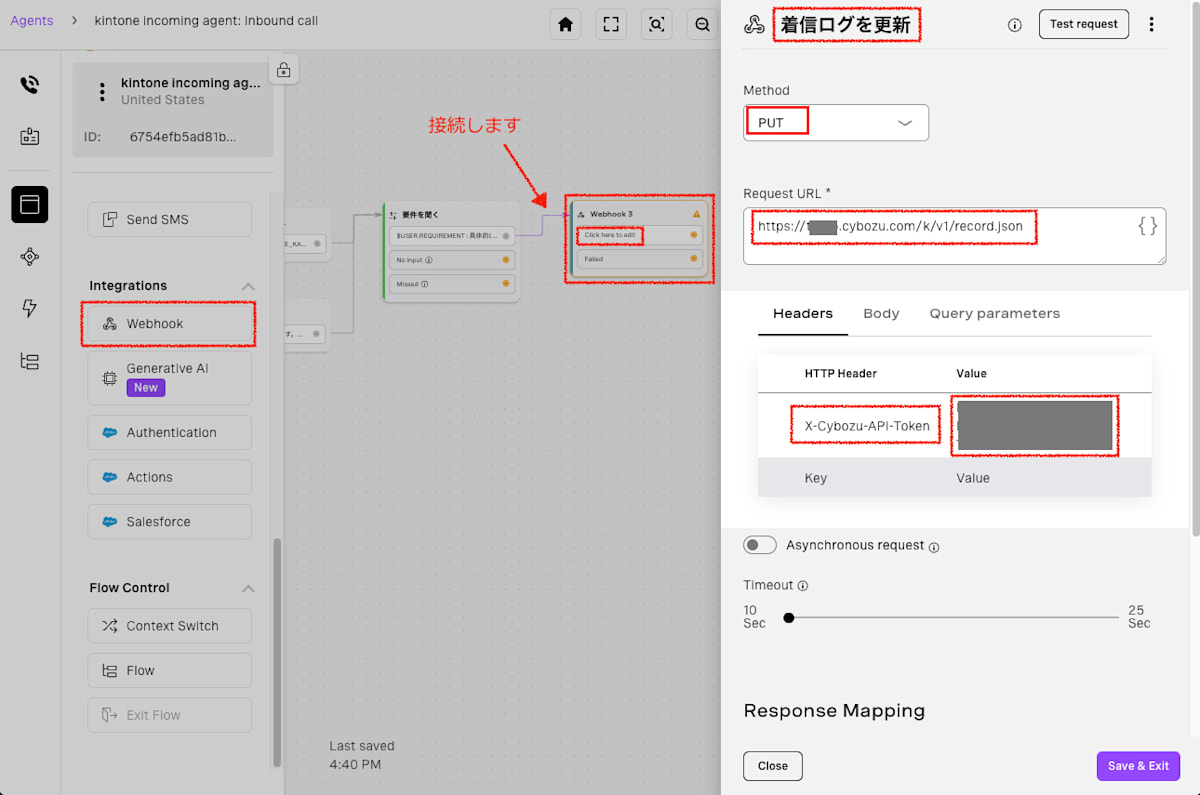
Task: Click the Test request button
Action: pos(1084,24)
